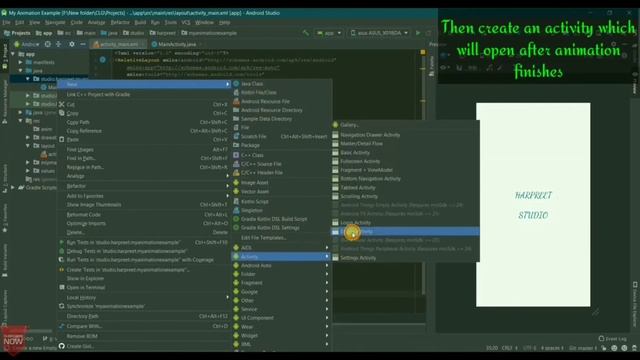Screen dimensions: 640x360
Task: Click the Android Resource File icon
Action: click(236, 101)
